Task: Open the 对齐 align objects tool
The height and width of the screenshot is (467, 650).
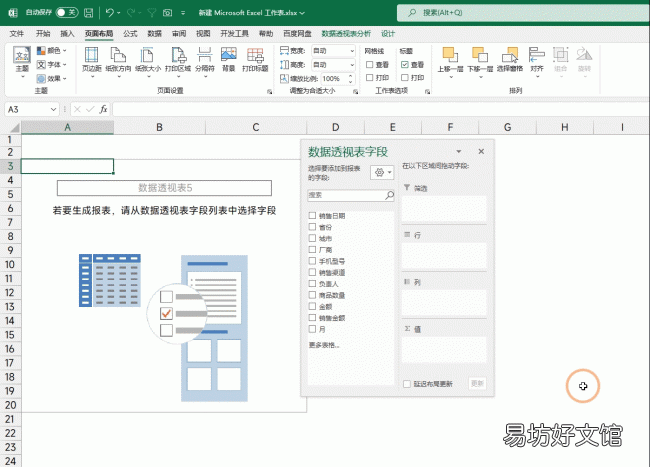Action: [537, 60]
